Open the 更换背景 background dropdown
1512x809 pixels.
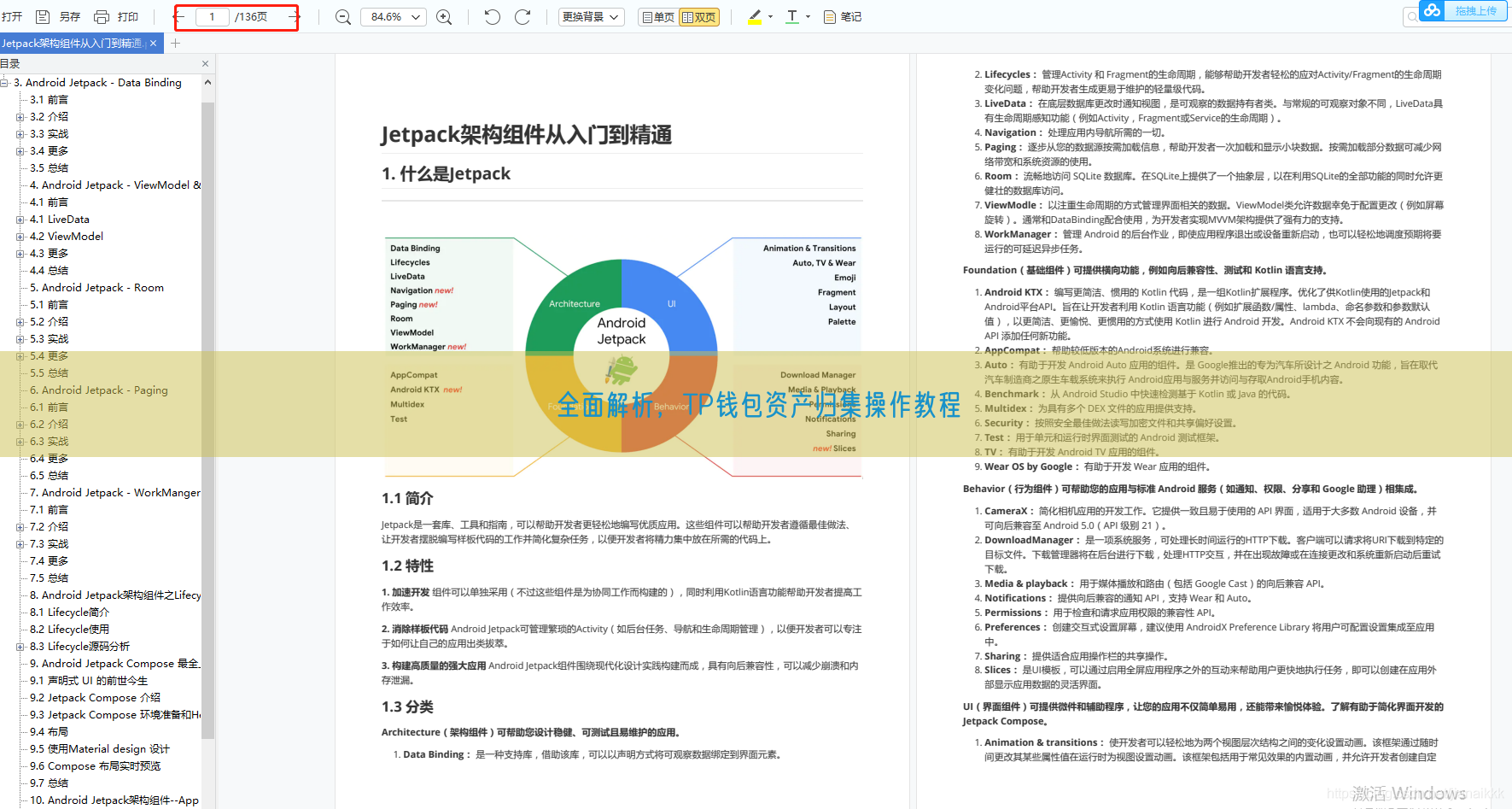coord(592,17)
